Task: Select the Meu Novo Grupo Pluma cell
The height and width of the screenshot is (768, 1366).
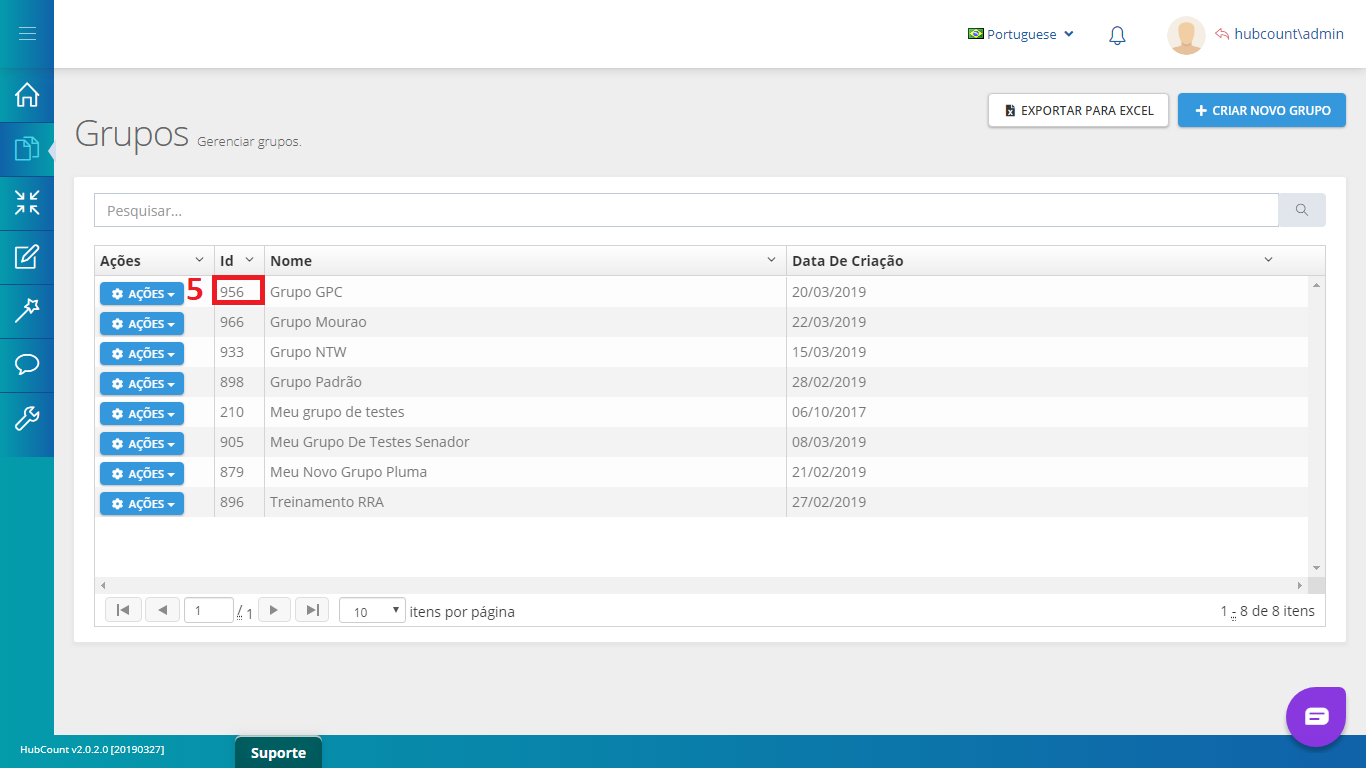Action: 525,472
